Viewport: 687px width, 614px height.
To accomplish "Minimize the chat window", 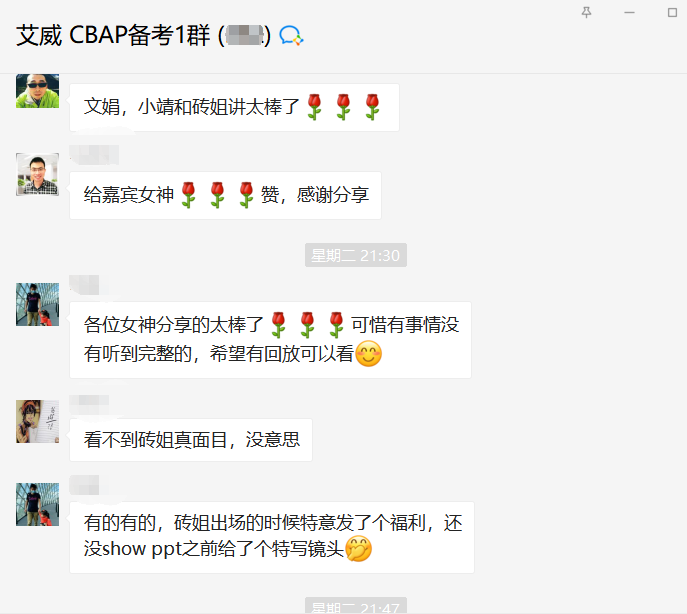I will (x=629, y=13).
